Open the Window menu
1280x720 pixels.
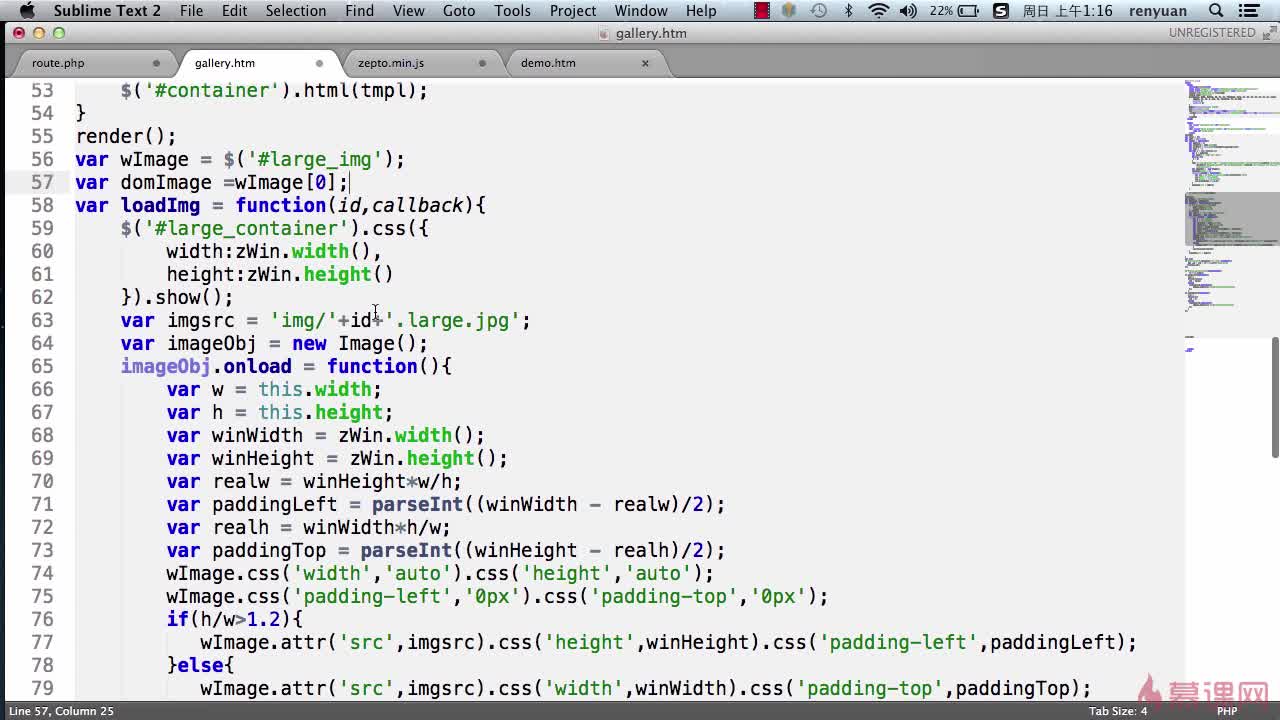641,11
